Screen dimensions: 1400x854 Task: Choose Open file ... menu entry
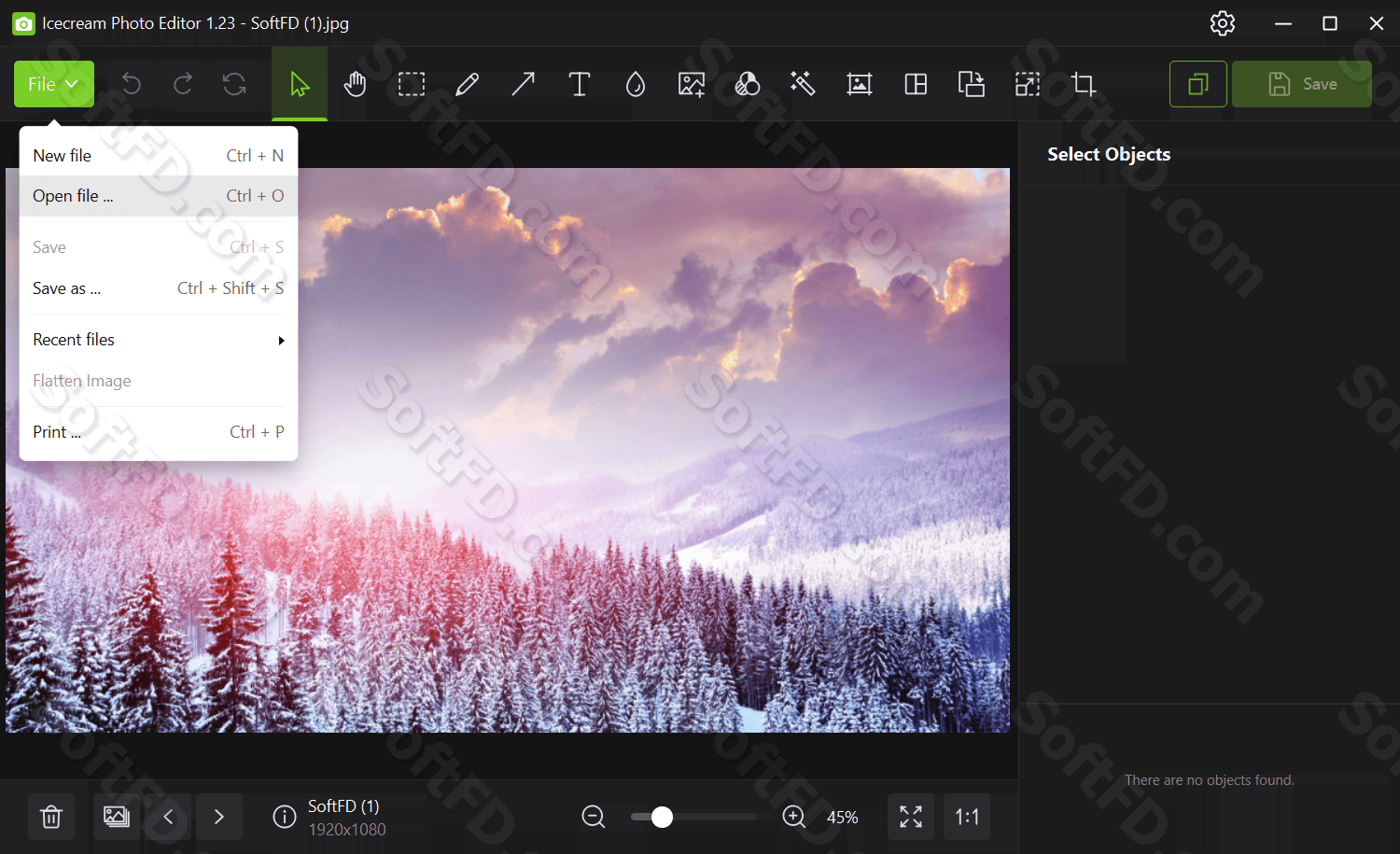point(159,196)
